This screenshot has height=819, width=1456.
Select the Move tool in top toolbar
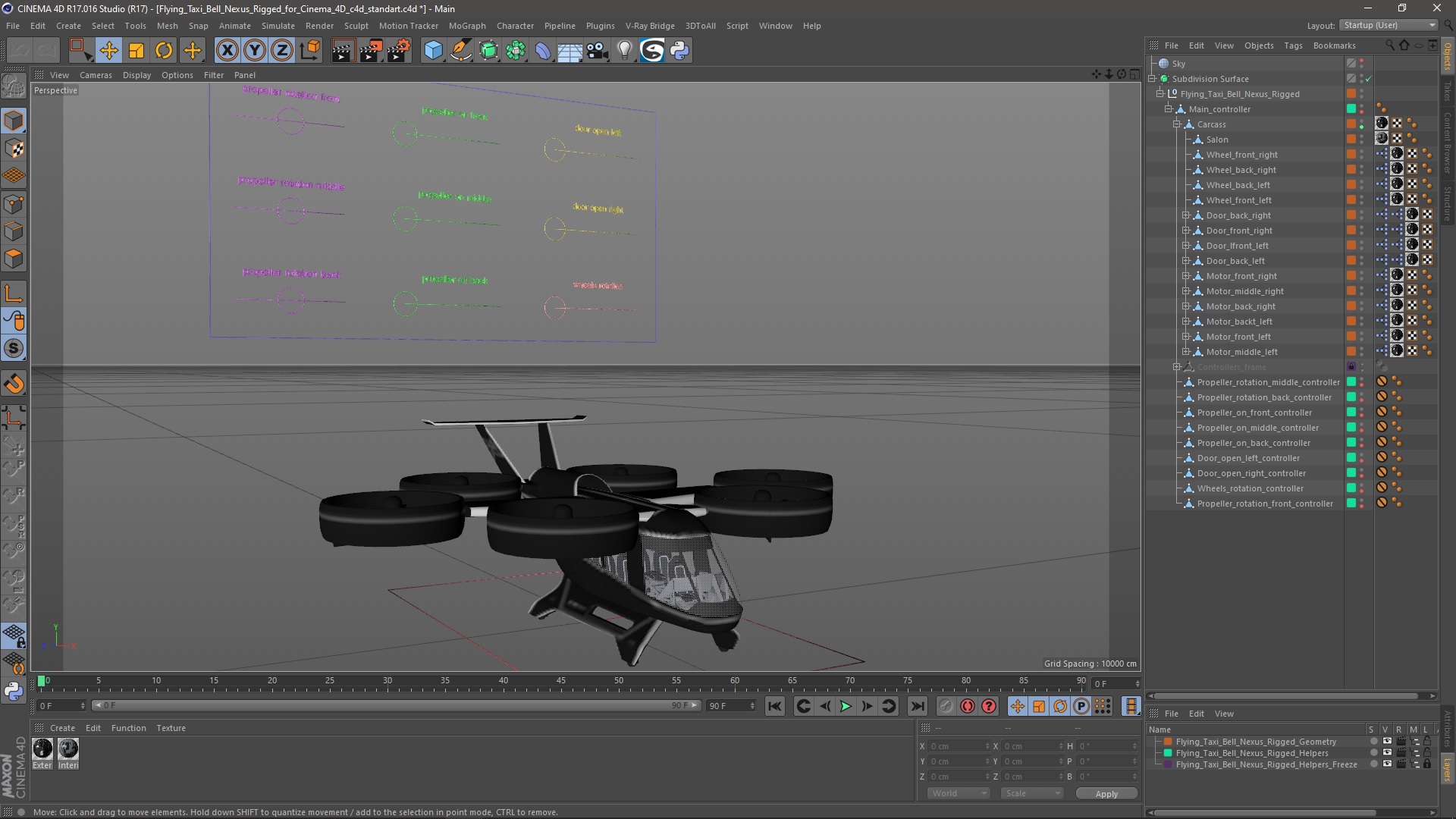click(108, 51)
